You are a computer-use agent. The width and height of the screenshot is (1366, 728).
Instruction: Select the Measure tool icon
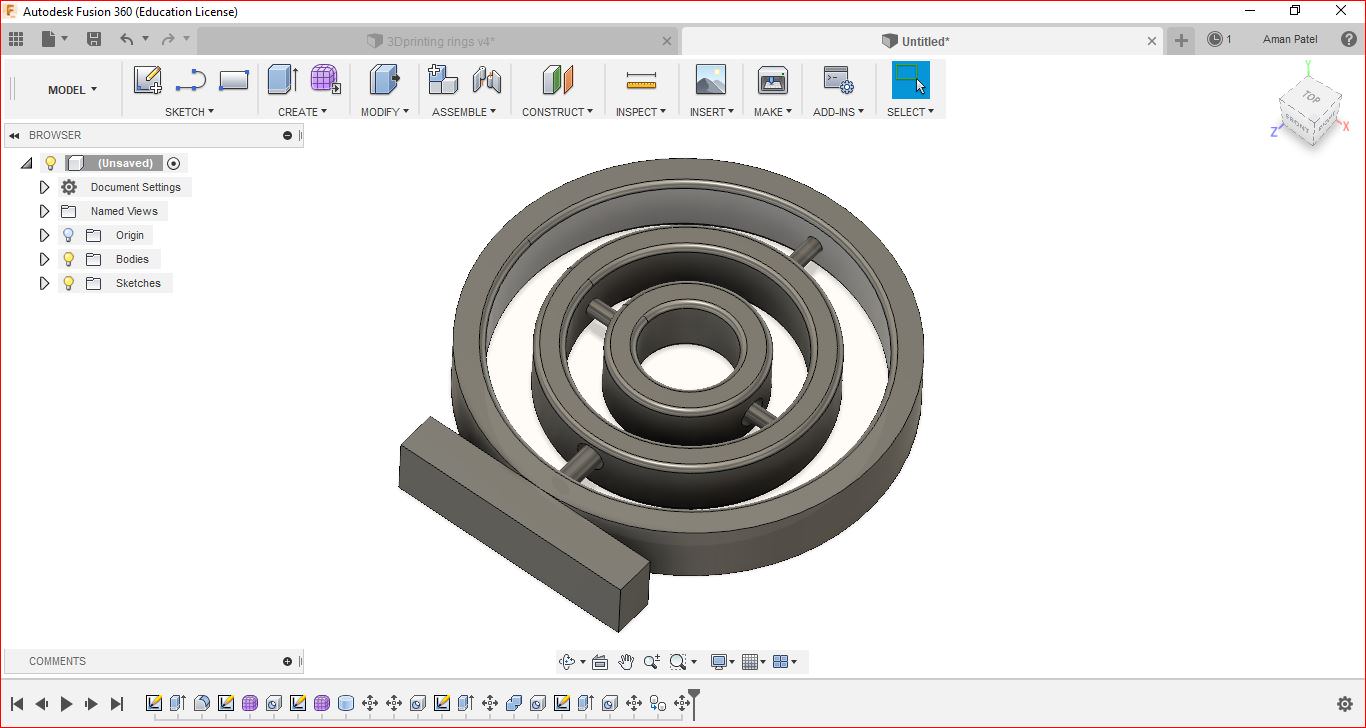pos(640,80)
